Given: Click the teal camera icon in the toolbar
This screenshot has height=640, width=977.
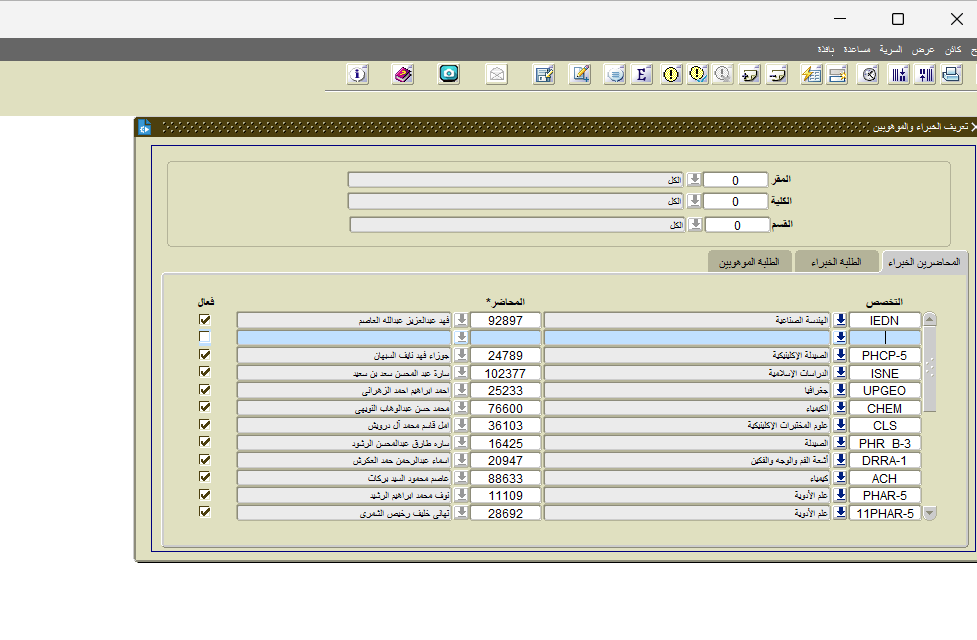Looking at the screenshot, I should click(450, 74).
